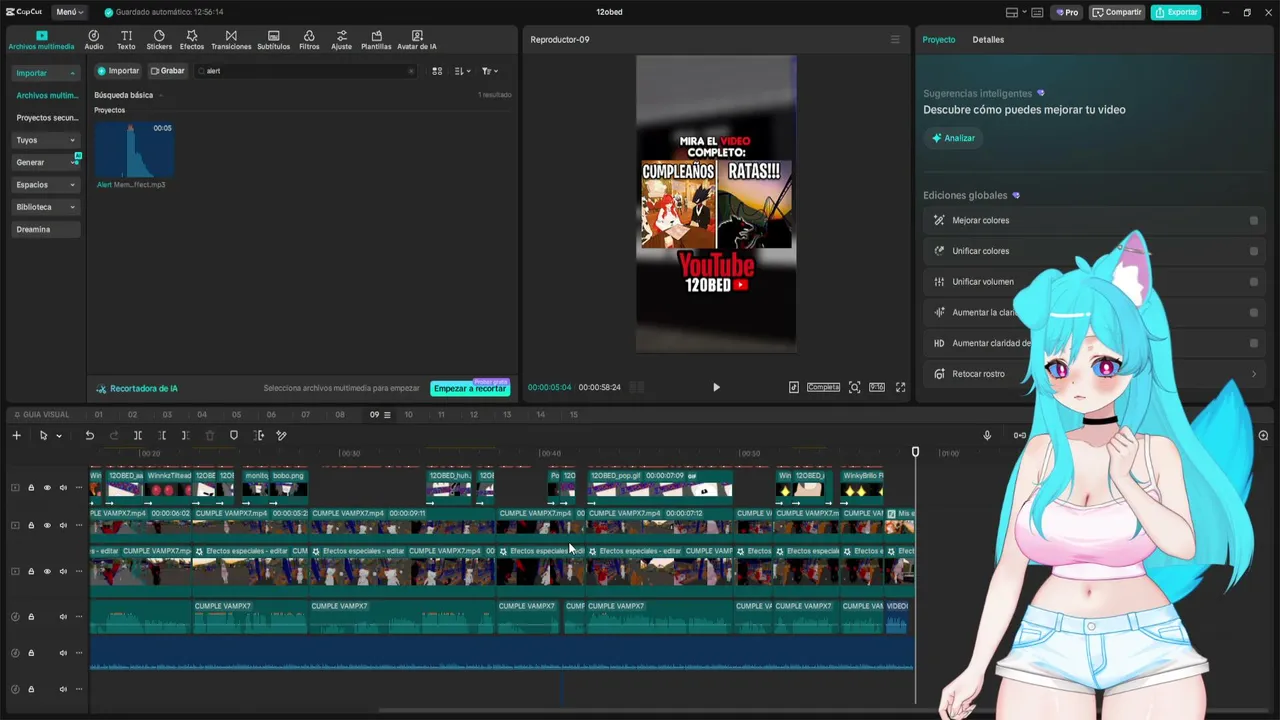The image size is (1280, 720).
Task: Open the Plantillas tab
Action: pyautogui.click(x=376, y=40)
